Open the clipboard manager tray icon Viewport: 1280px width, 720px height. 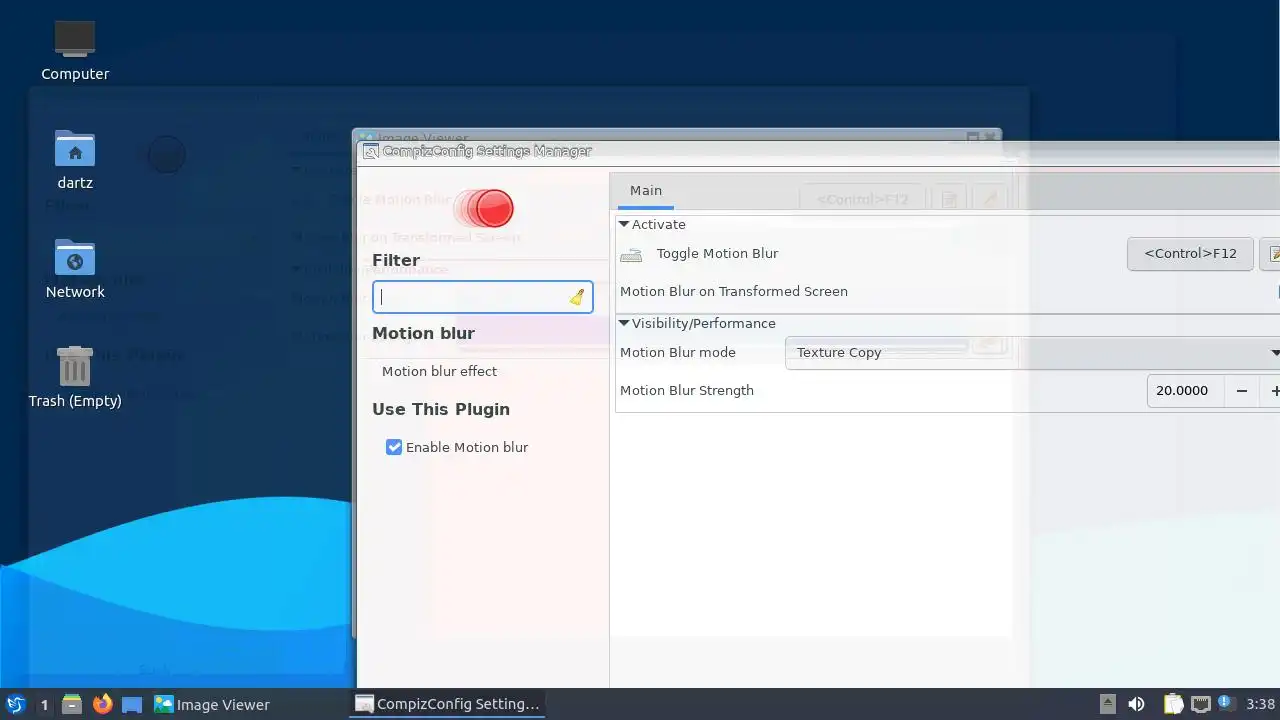[x=1173, y=704]
